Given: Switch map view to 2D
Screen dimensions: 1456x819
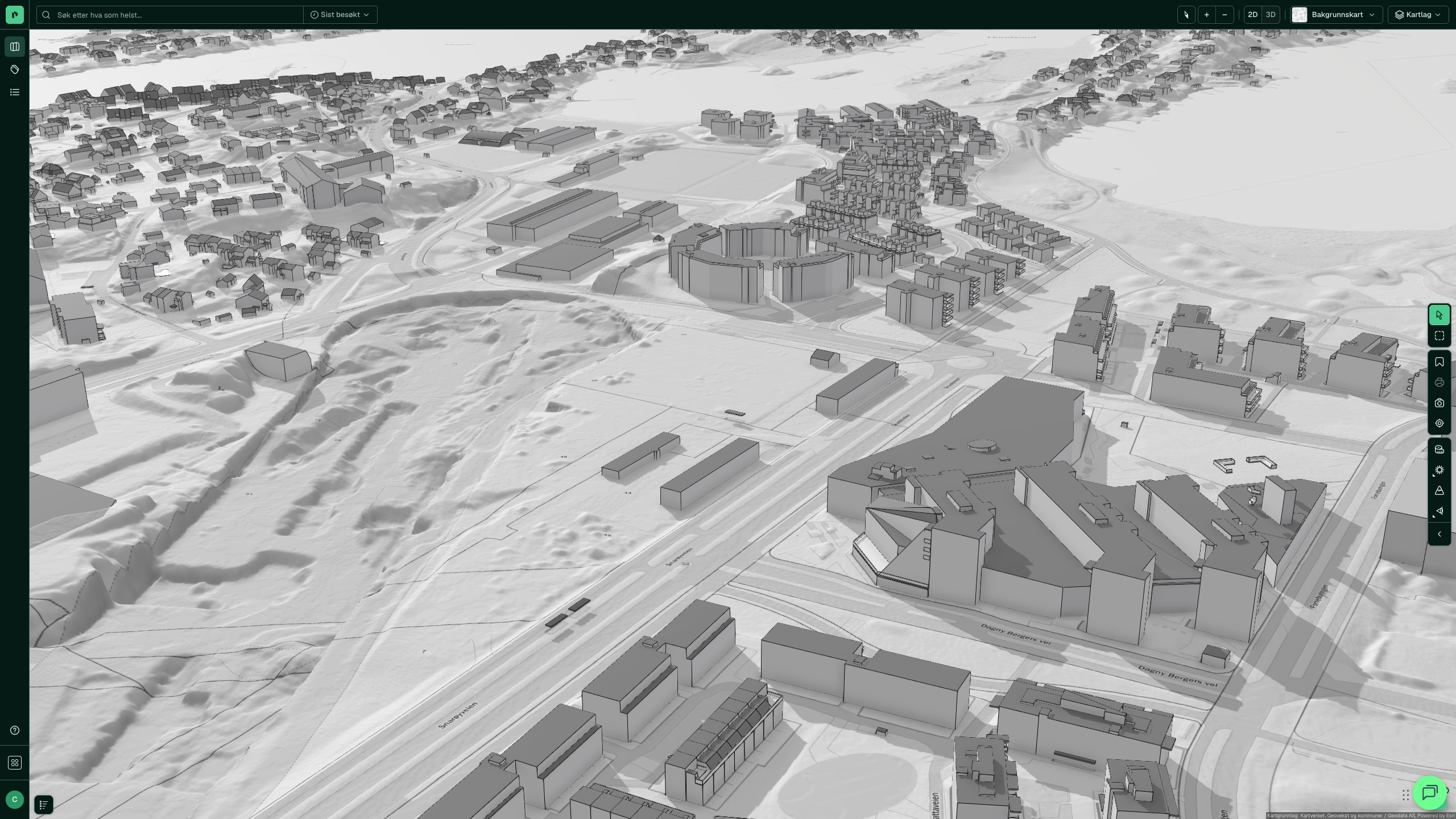Looking at the screenshot, I should (1252, 15).
